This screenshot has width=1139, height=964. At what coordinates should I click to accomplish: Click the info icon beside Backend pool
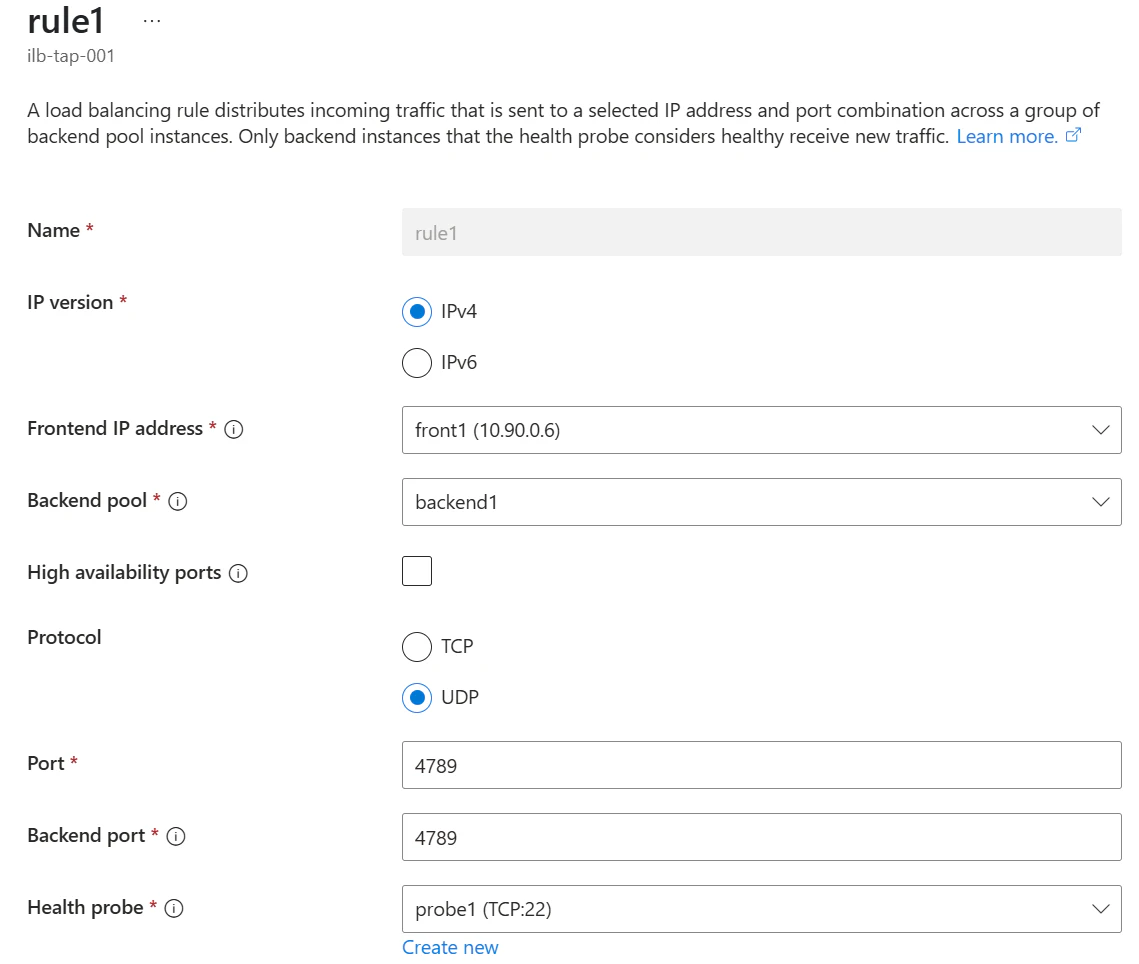pos(178,502)
